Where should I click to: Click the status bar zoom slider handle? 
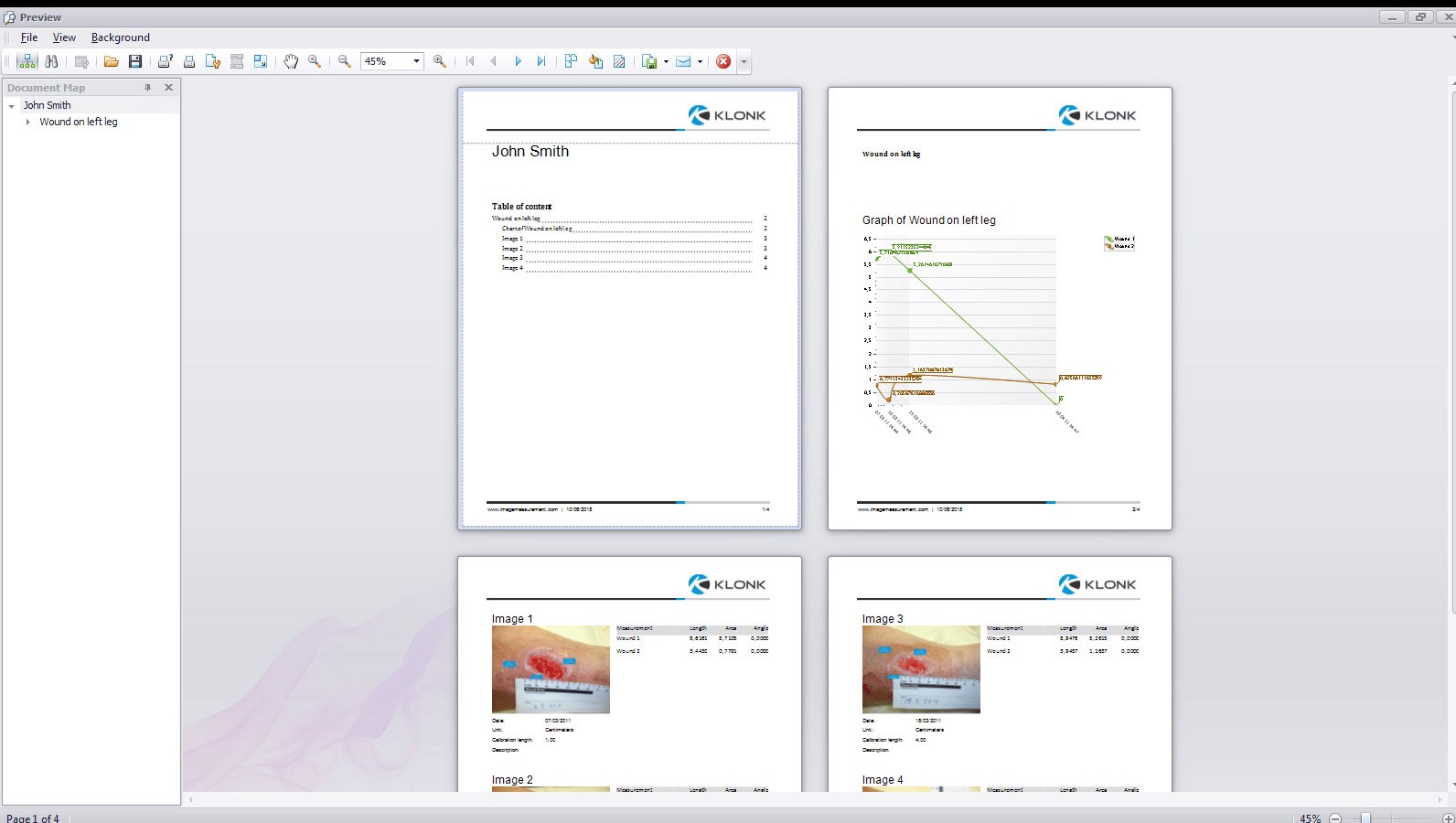coord(1365,818)
